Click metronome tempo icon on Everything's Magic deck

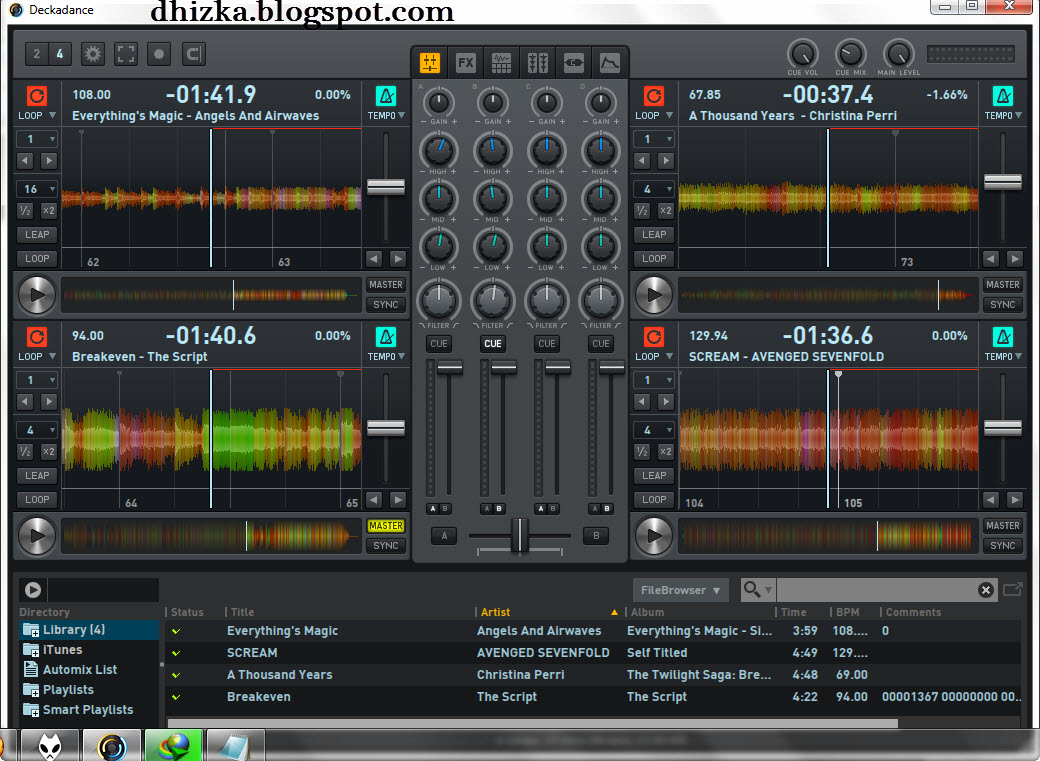386,96
